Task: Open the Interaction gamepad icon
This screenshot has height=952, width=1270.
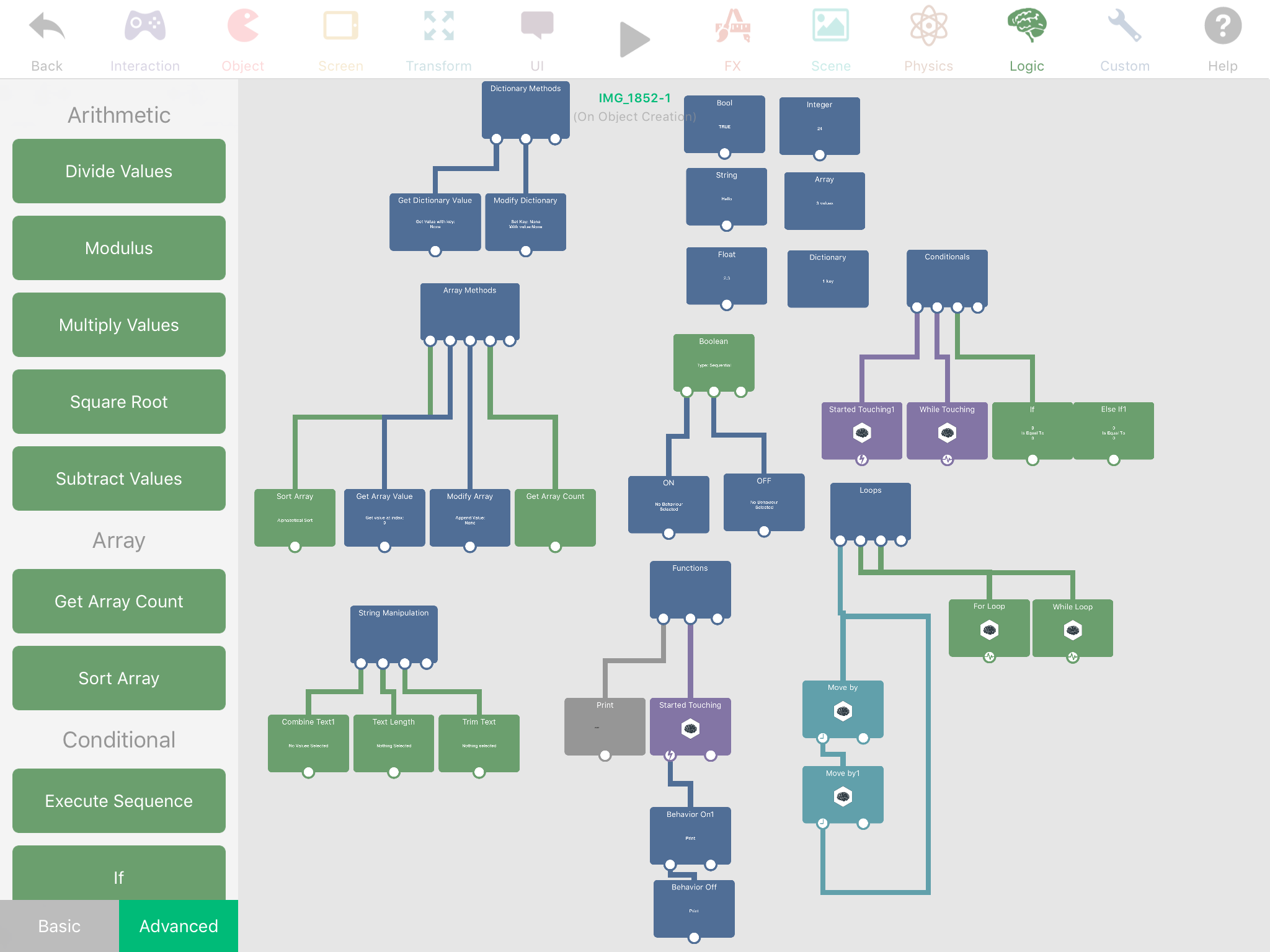Action: coord(144,27)
